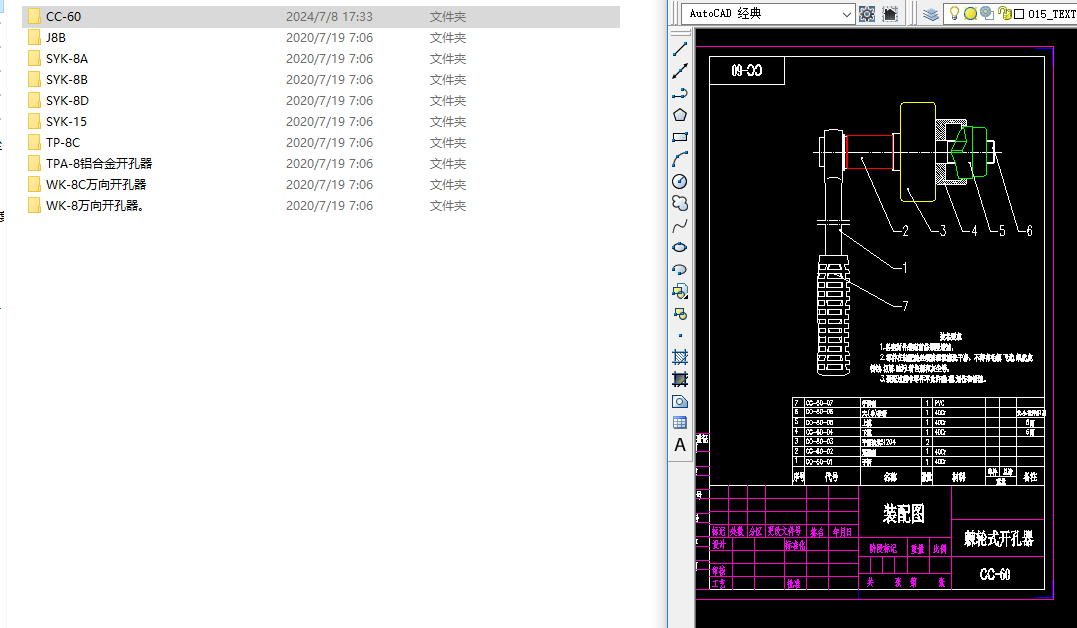1077x628 pixels.
Task: Insert a Table using the table icon
Action: coord(680,423)
